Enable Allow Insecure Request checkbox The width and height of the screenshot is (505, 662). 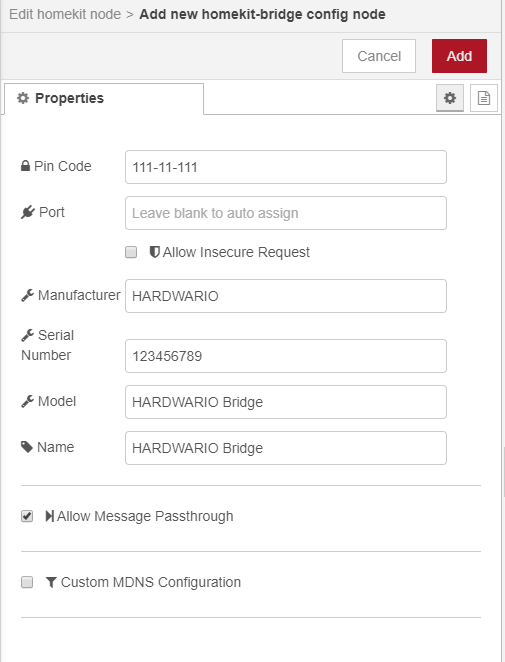(131, 252)
